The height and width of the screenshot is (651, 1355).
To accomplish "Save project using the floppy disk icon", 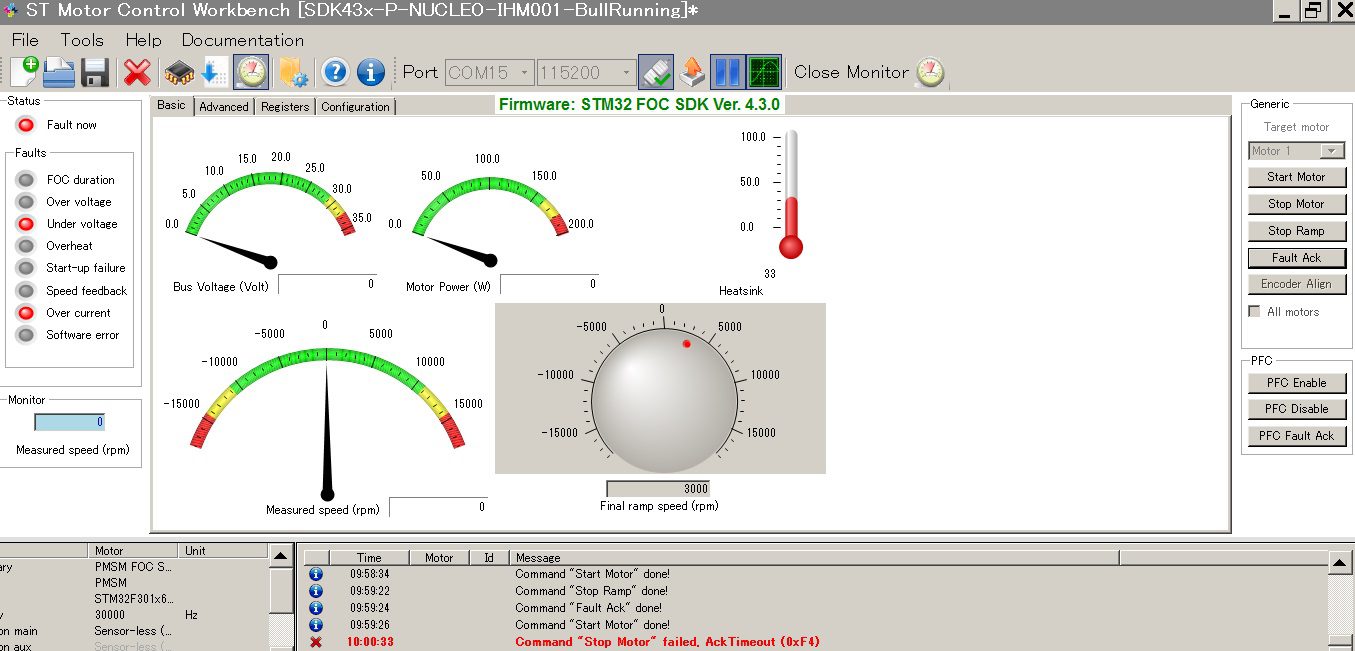I will pyautogui.click(x=95, y=72).
